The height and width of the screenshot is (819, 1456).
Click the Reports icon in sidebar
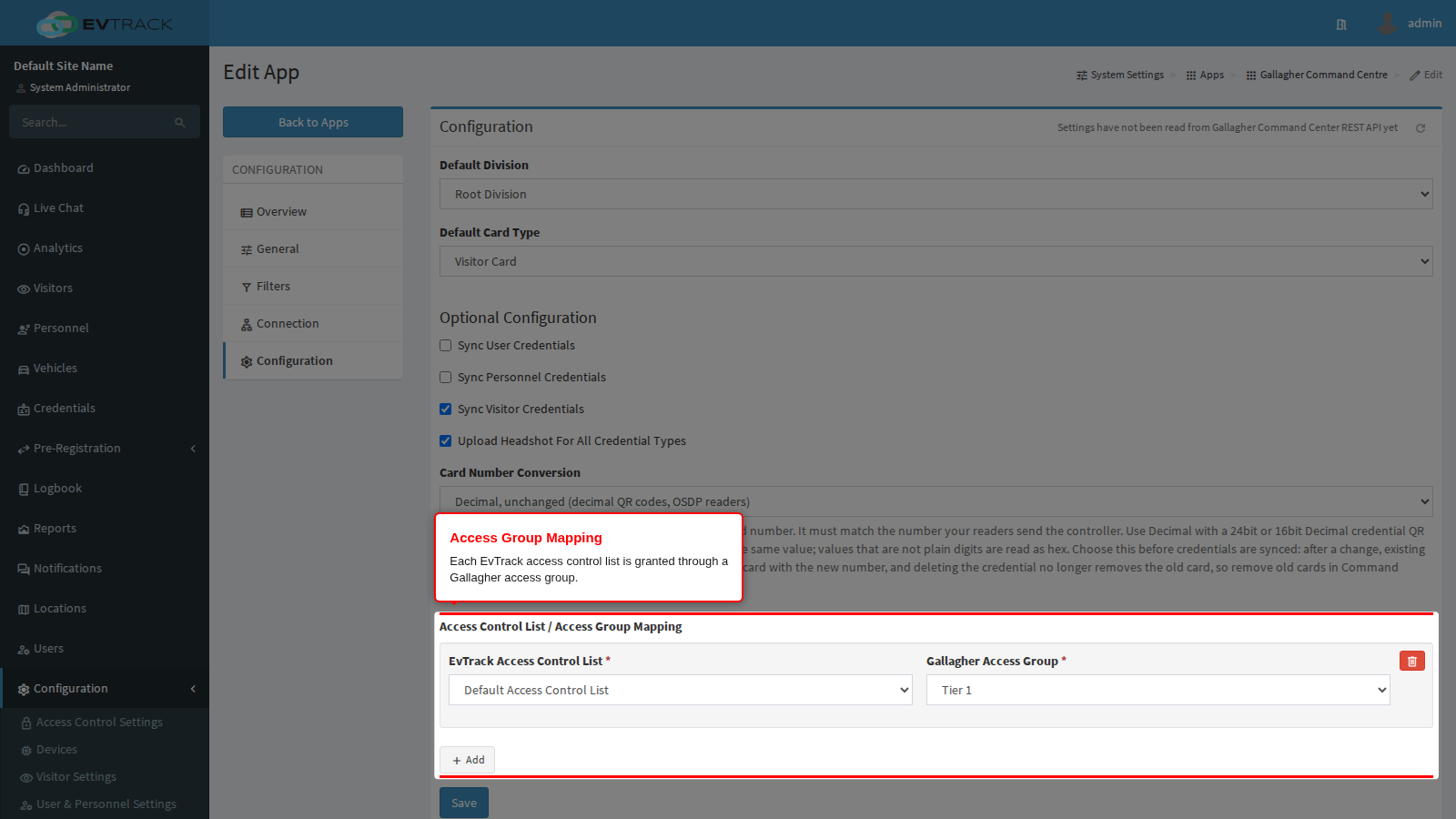[24, 530]
